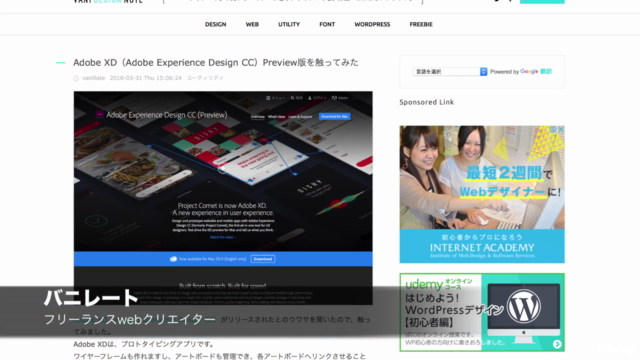Open the DESIGN menu item
The width and height of the screenshot is (640, 360).
pyautogui.click(x=216, y=24)
